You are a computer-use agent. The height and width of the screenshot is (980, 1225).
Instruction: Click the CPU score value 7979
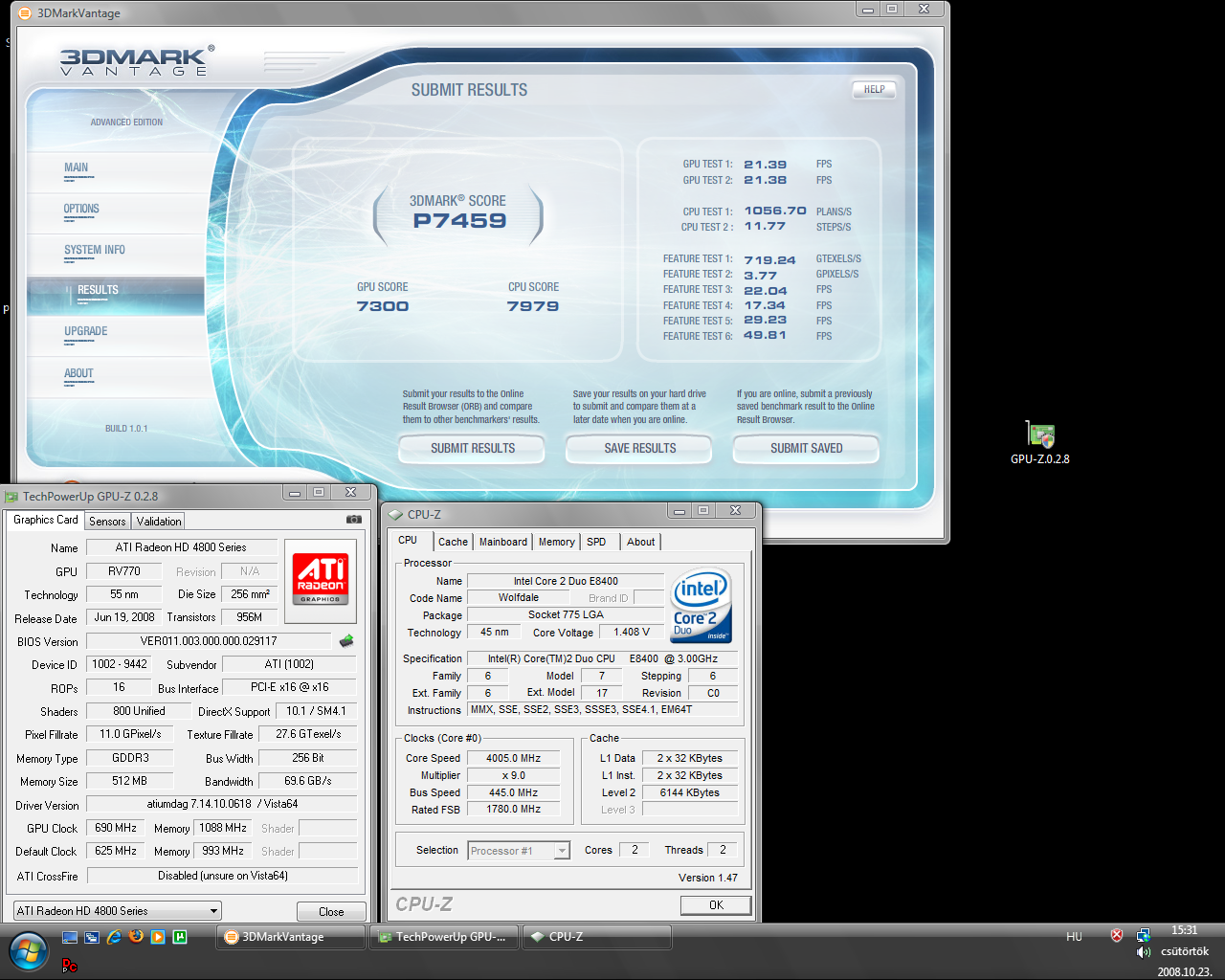[x=533, y=306]
